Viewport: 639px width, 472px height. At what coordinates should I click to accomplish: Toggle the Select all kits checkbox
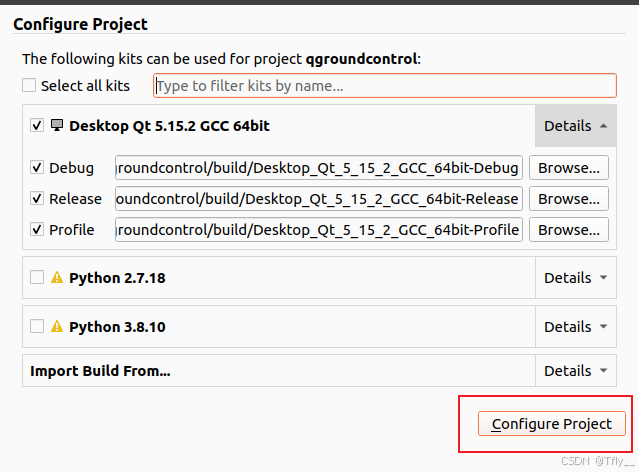(x=29, y=86)
